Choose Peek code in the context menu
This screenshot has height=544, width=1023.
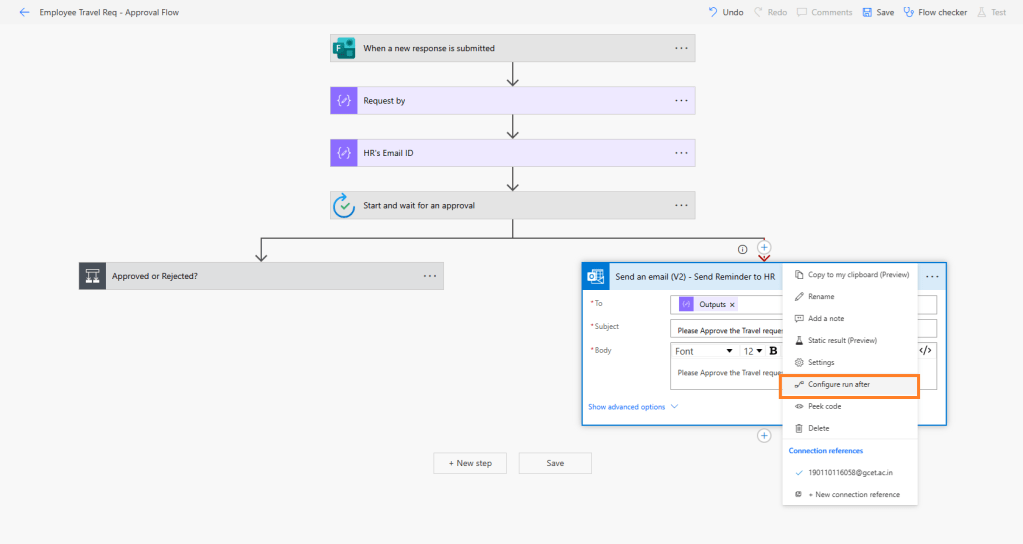[x=824, y=406]
